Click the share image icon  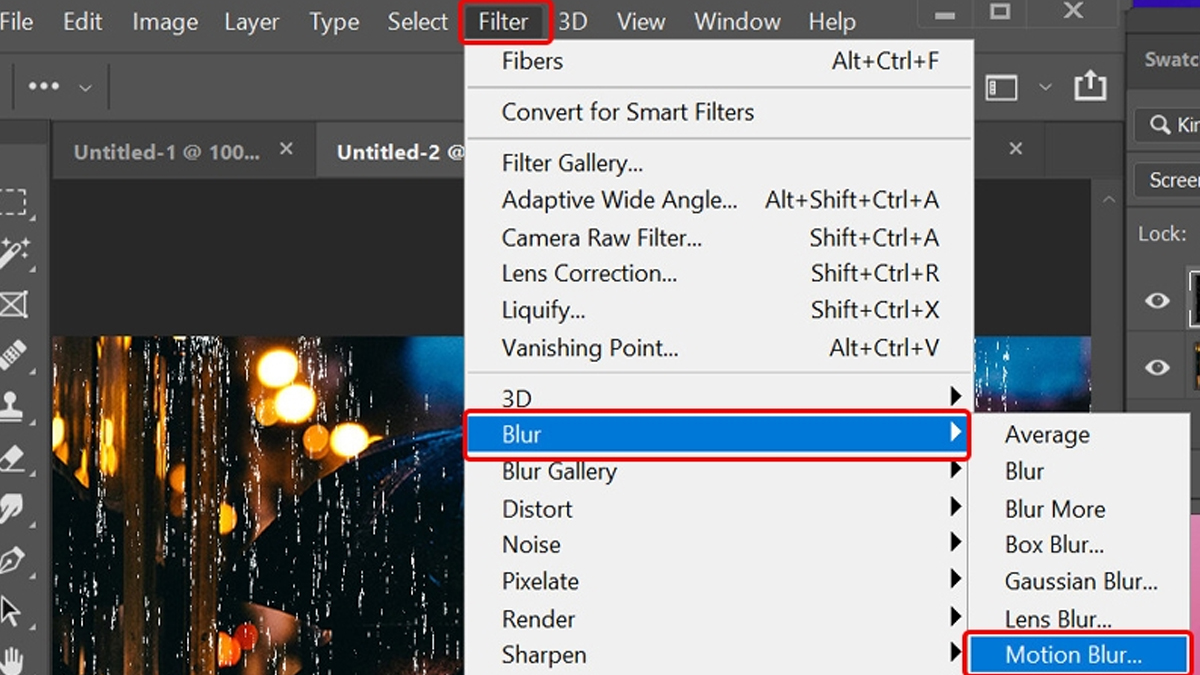click(1090, 86)
